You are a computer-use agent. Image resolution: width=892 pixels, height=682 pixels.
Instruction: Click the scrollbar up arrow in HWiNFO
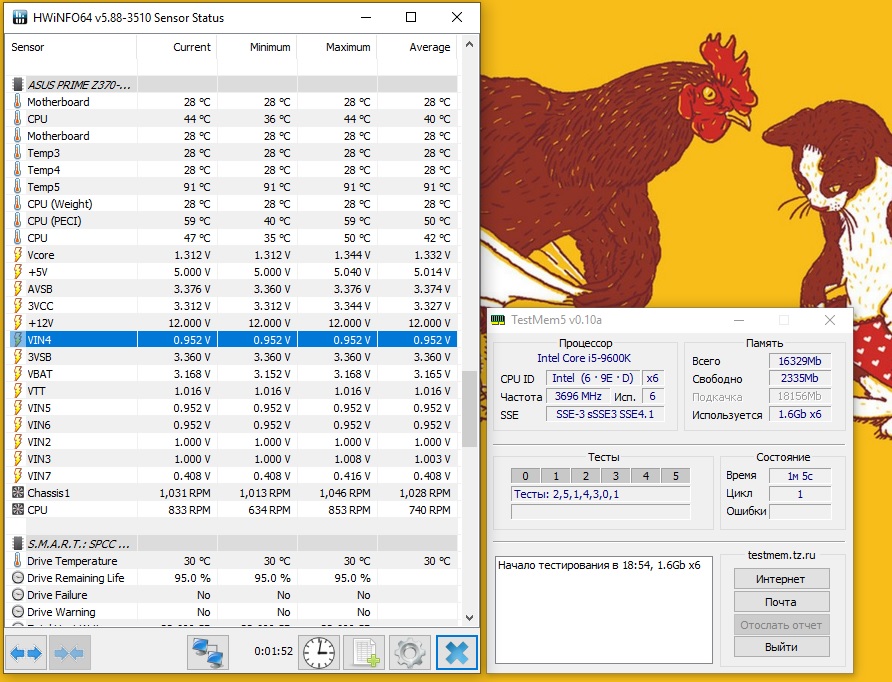(469, 44)
